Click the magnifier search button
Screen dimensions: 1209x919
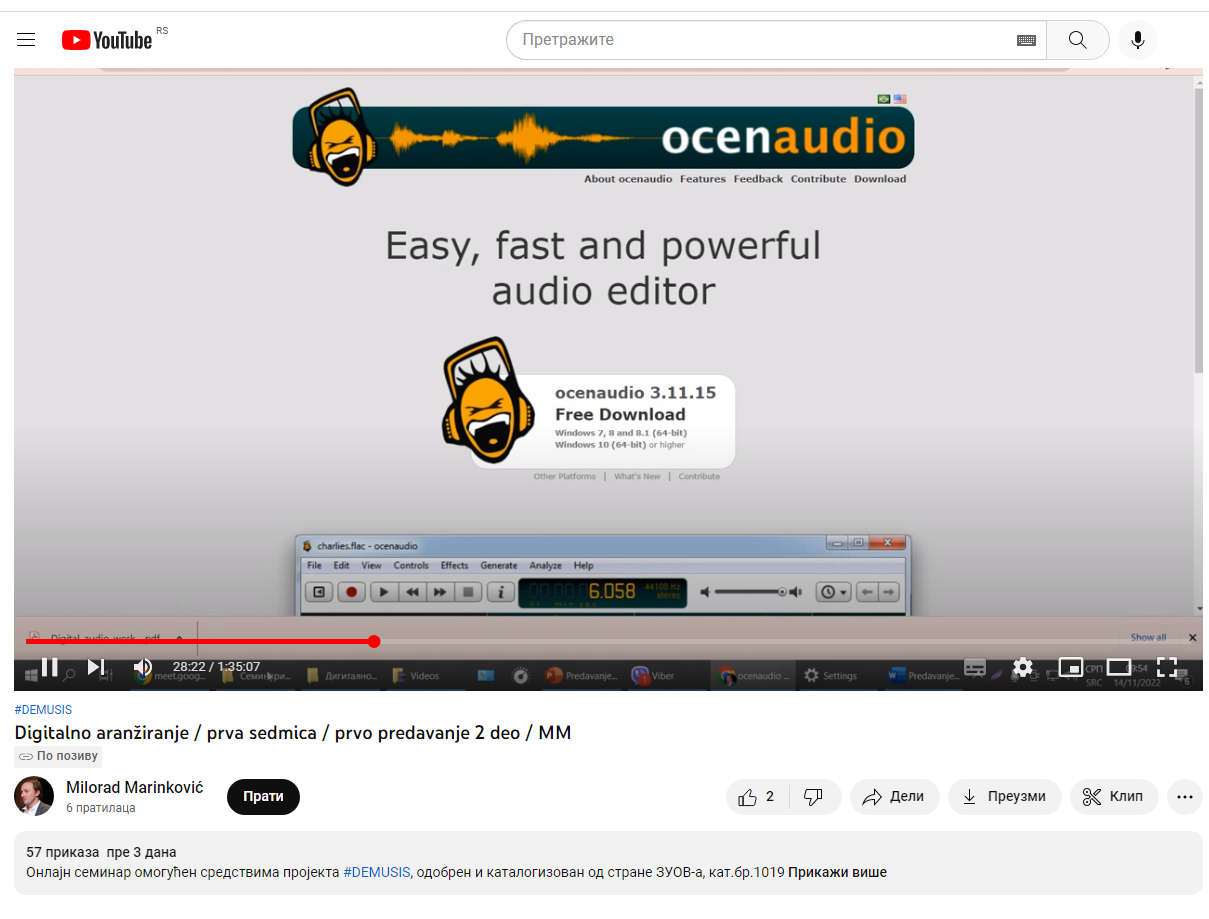[1077, 40]
